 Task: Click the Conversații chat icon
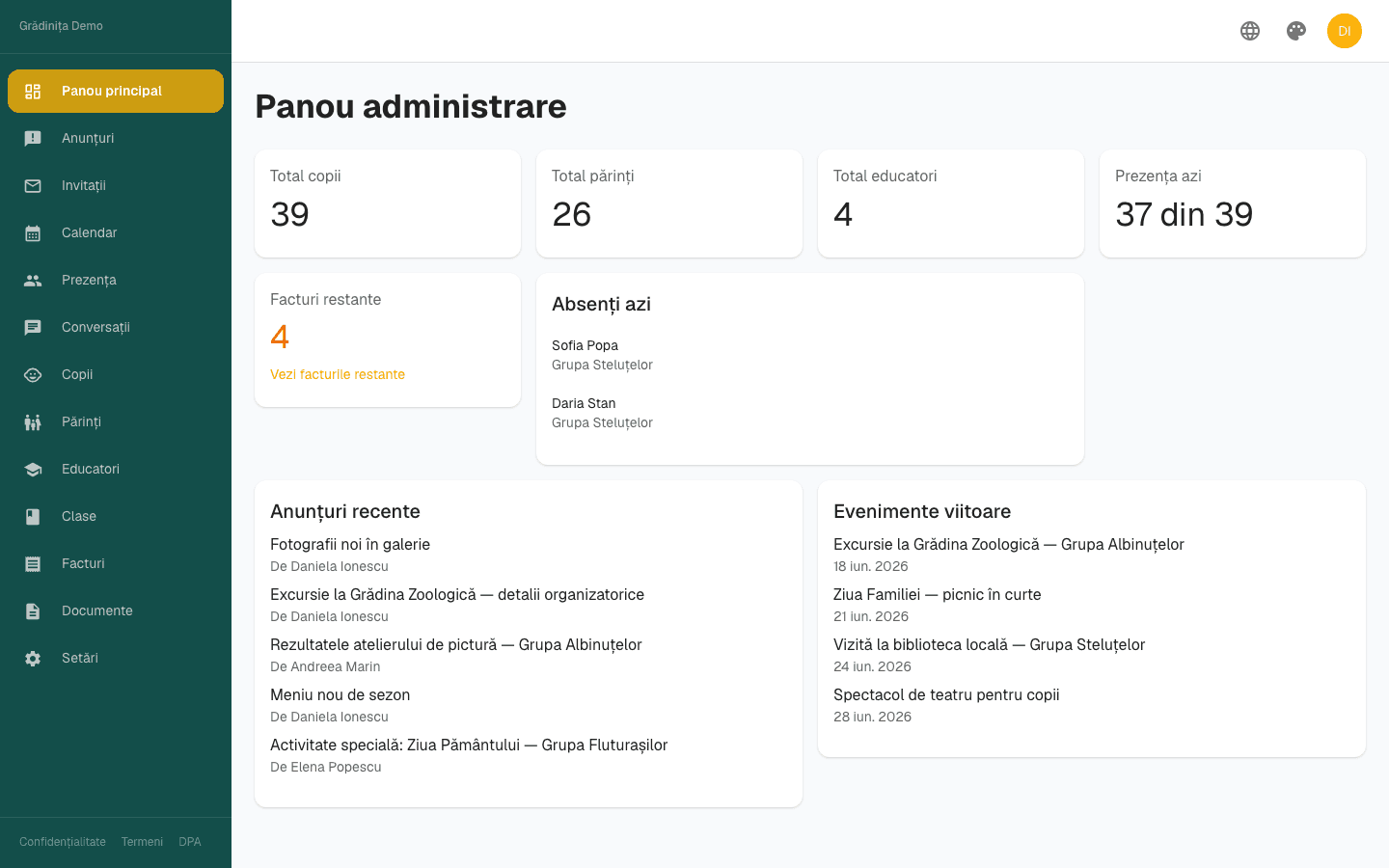[33, 327]
